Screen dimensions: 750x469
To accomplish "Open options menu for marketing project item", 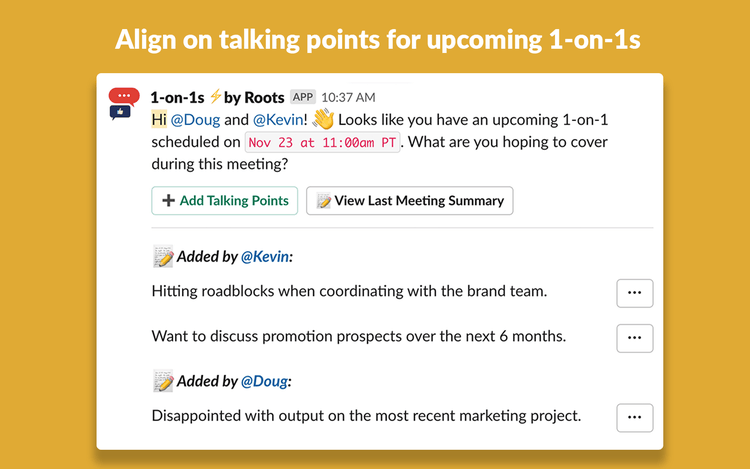I will pos(634,418).
